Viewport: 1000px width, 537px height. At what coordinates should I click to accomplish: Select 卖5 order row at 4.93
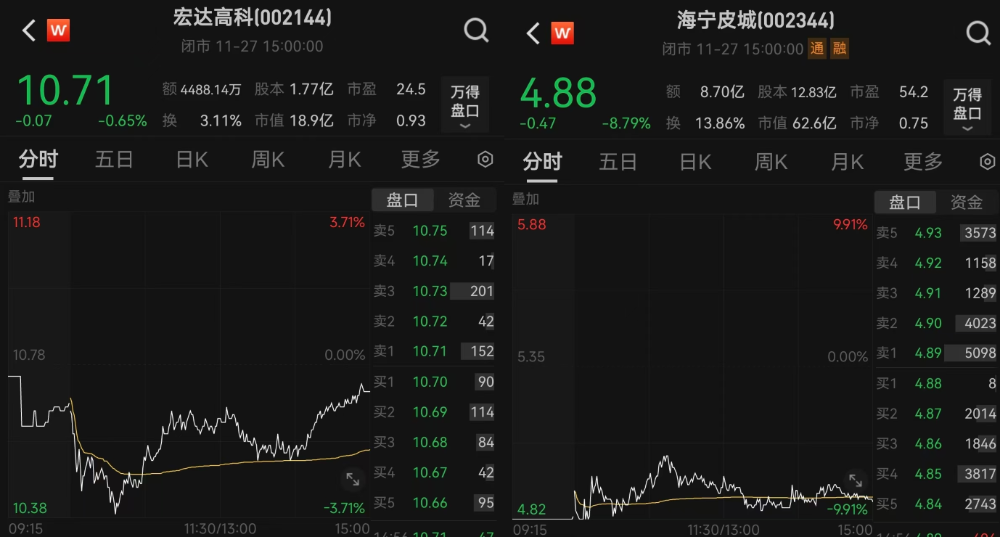936,233
